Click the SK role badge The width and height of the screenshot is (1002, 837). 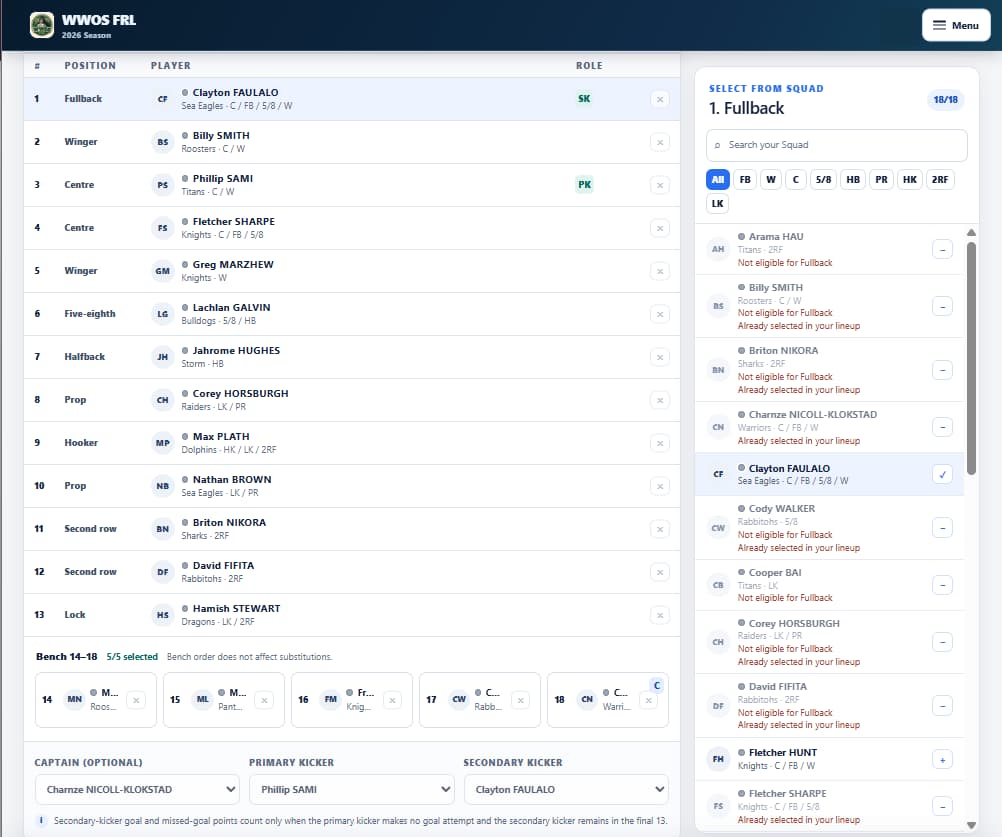584,99
